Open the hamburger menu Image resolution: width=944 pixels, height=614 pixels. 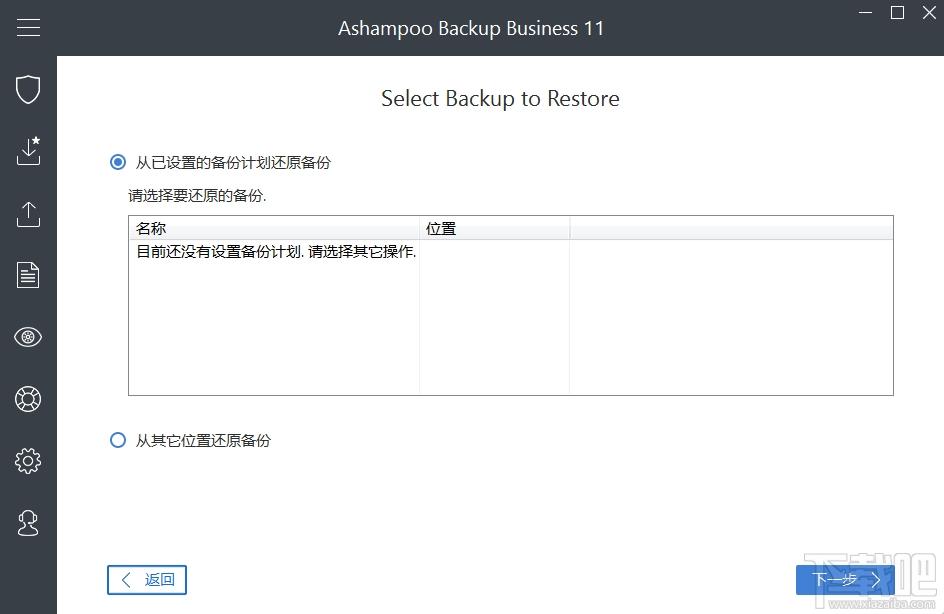click(x=28, y=27)
